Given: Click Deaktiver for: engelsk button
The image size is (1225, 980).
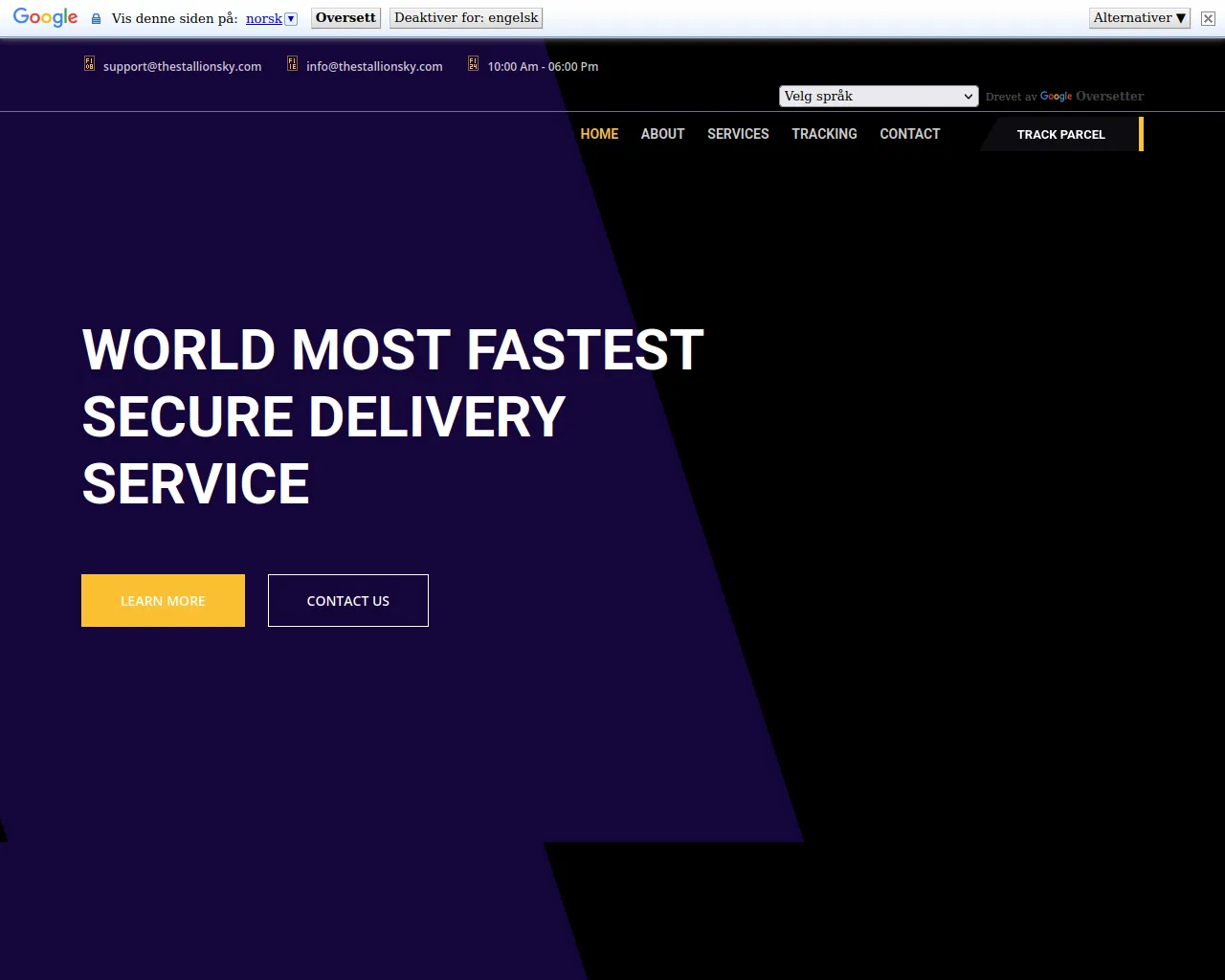Looking at the screenshot, I should pos(466,18).
